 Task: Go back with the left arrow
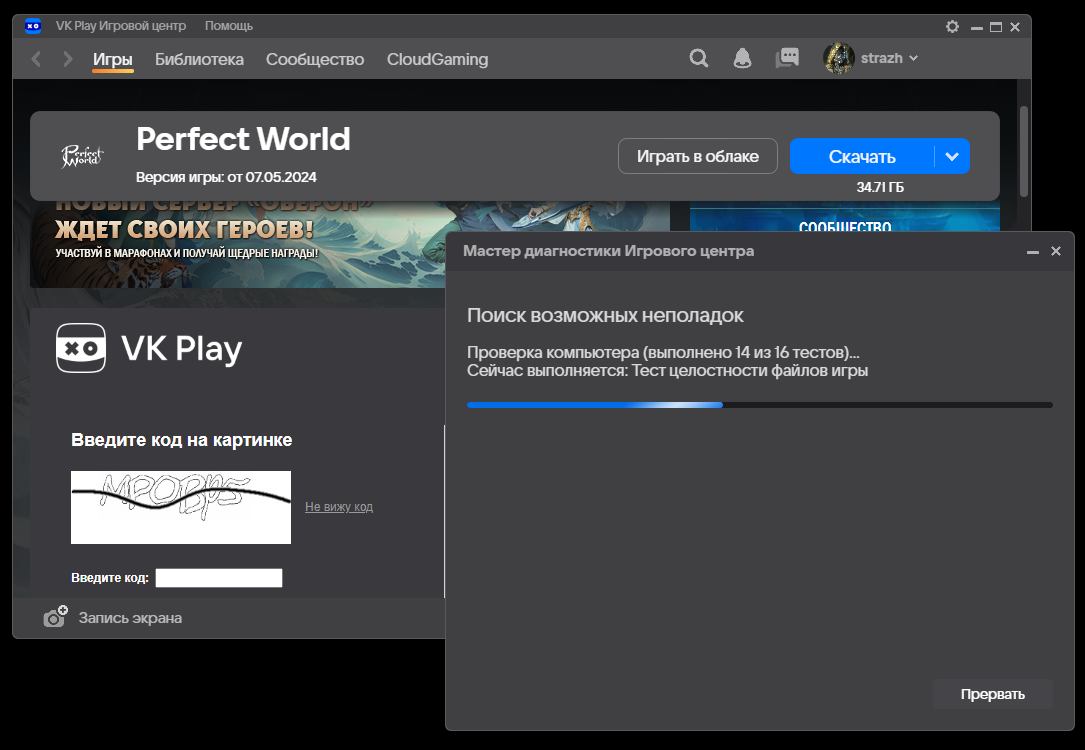(37, 59)
